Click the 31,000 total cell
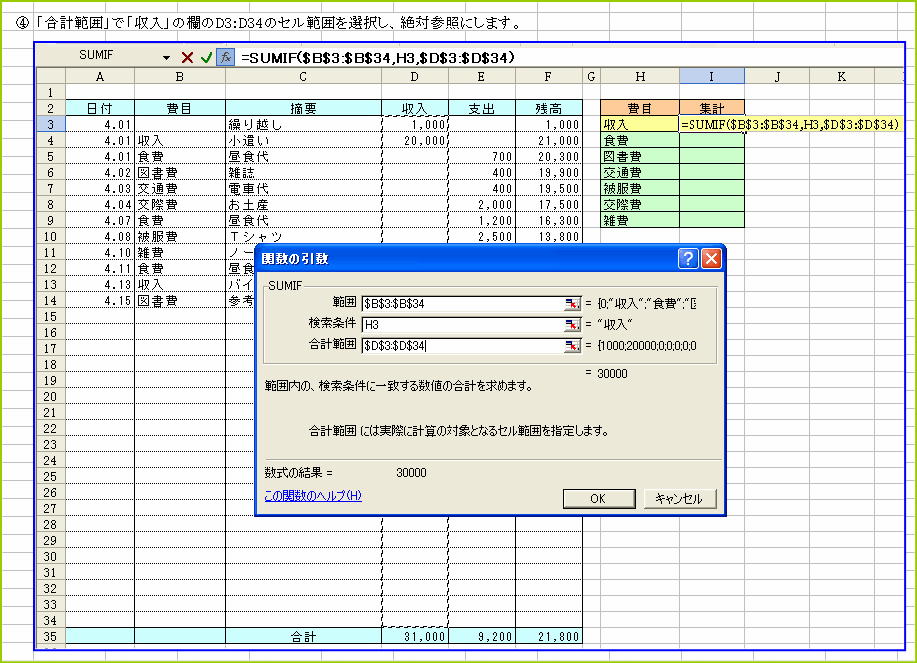The height and width of the screenshot is (663, 917). tap(415, 637)
